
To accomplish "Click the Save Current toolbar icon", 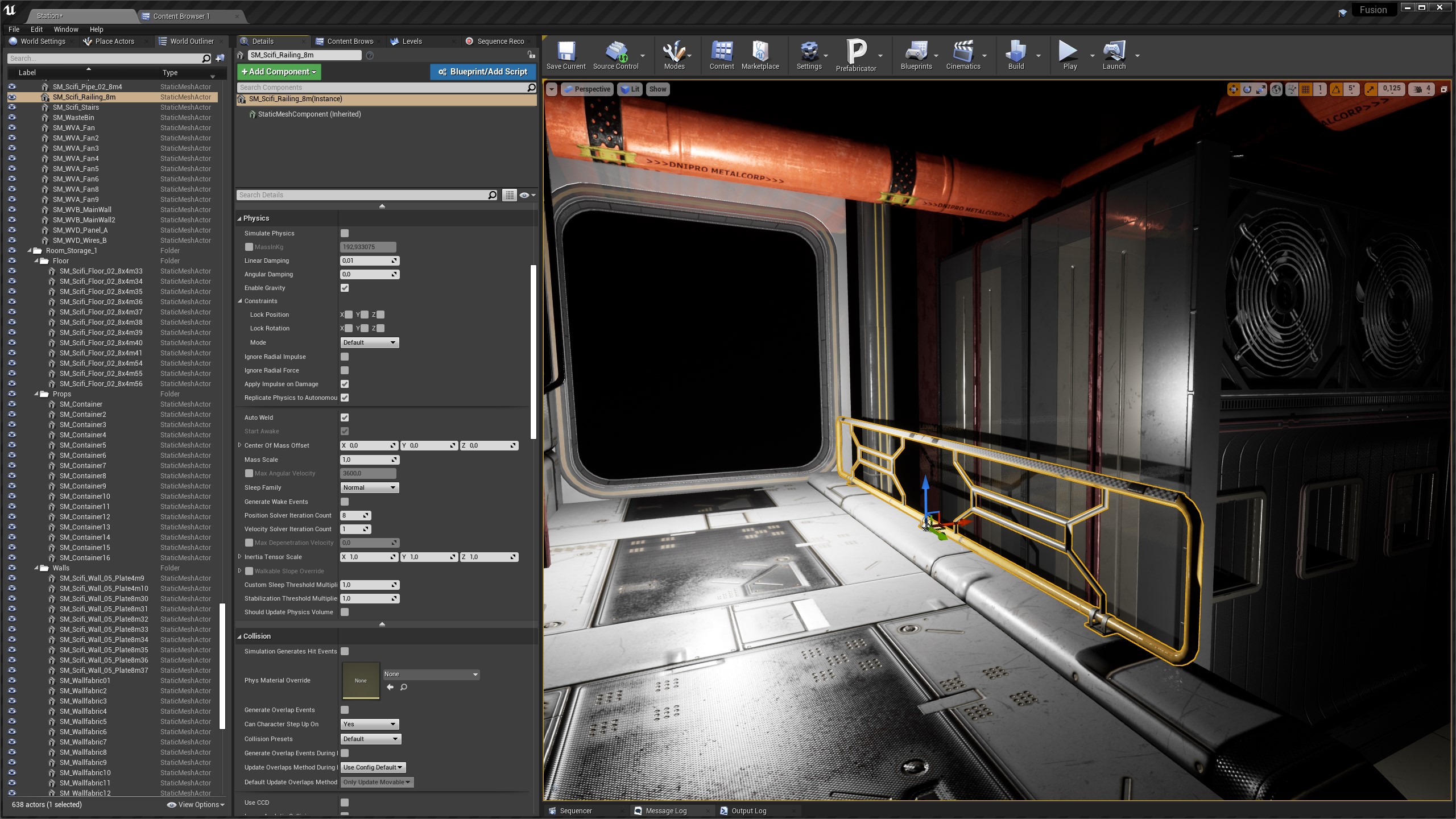I will pyautogui.click(x=566, y=55).
